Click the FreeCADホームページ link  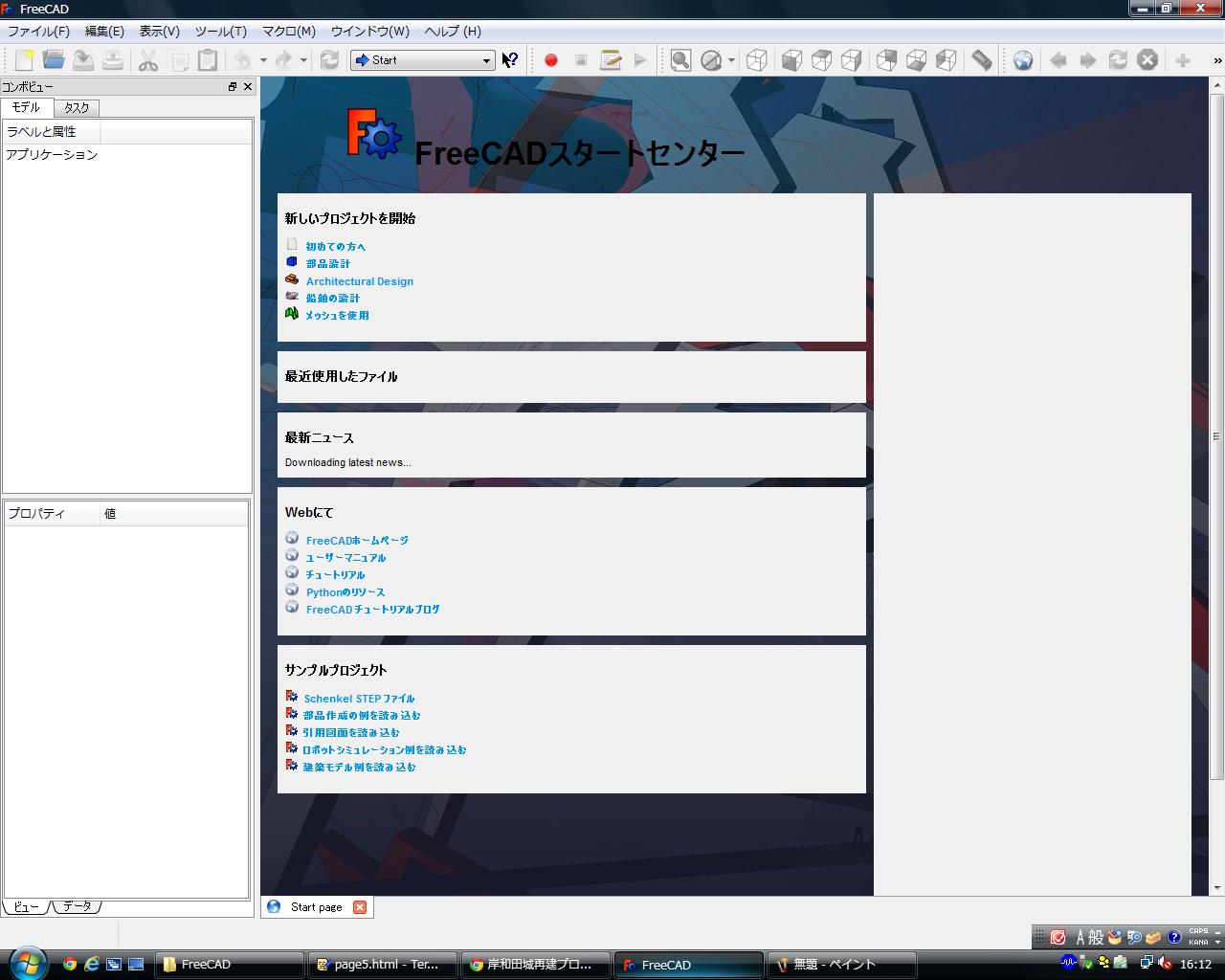click(x=357, y=541)
